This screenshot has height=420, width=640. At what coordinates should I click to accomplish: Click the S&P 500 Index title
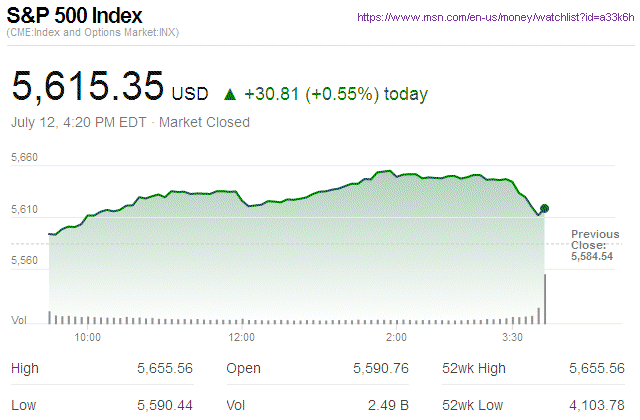click(x=75, y=17)
